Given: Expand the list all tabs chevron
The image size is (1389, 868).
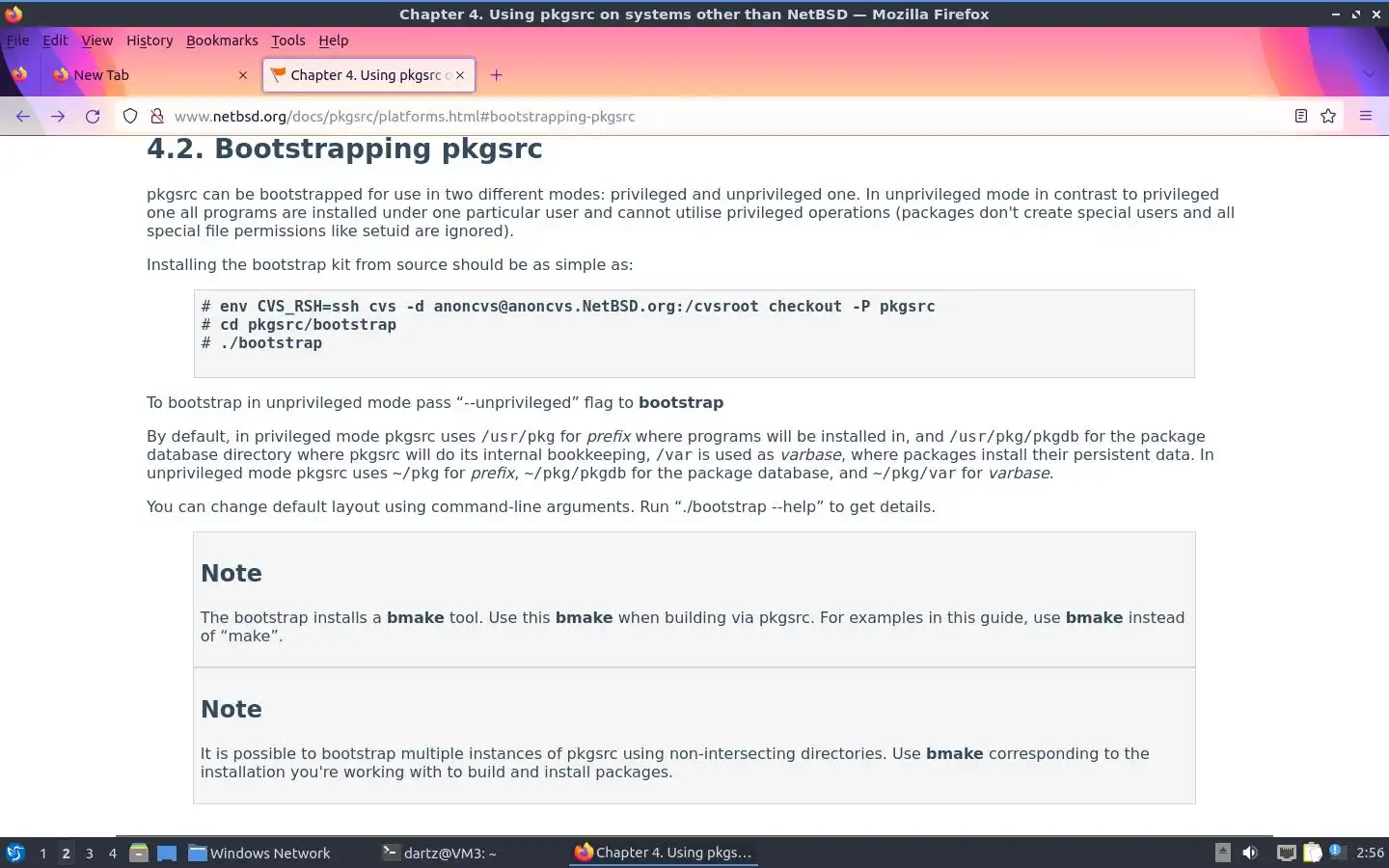Looking at the screenshot, I should 1369,75.
